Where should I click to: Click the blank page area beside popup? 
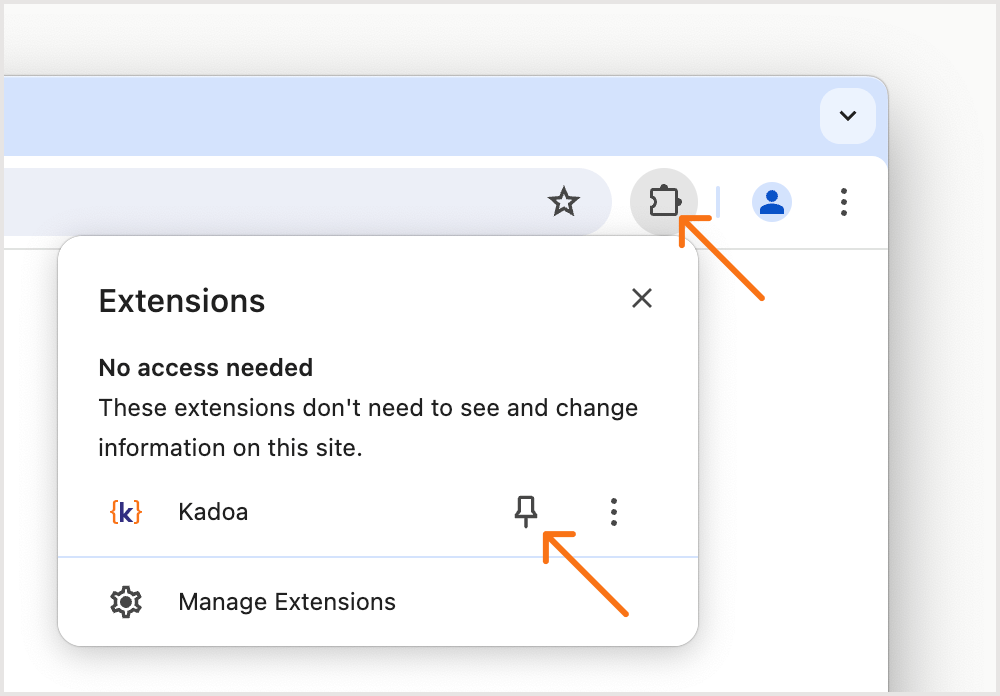pos(793,466)
